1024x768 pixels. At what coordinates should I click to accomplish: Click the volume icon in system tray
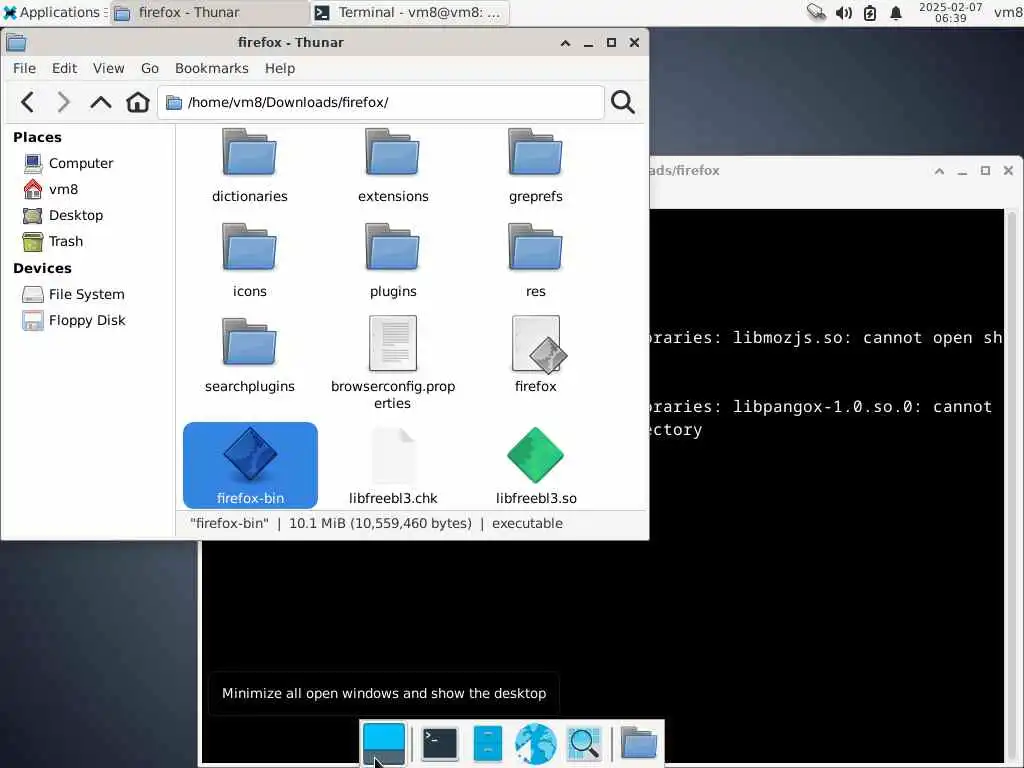(844, 12)
